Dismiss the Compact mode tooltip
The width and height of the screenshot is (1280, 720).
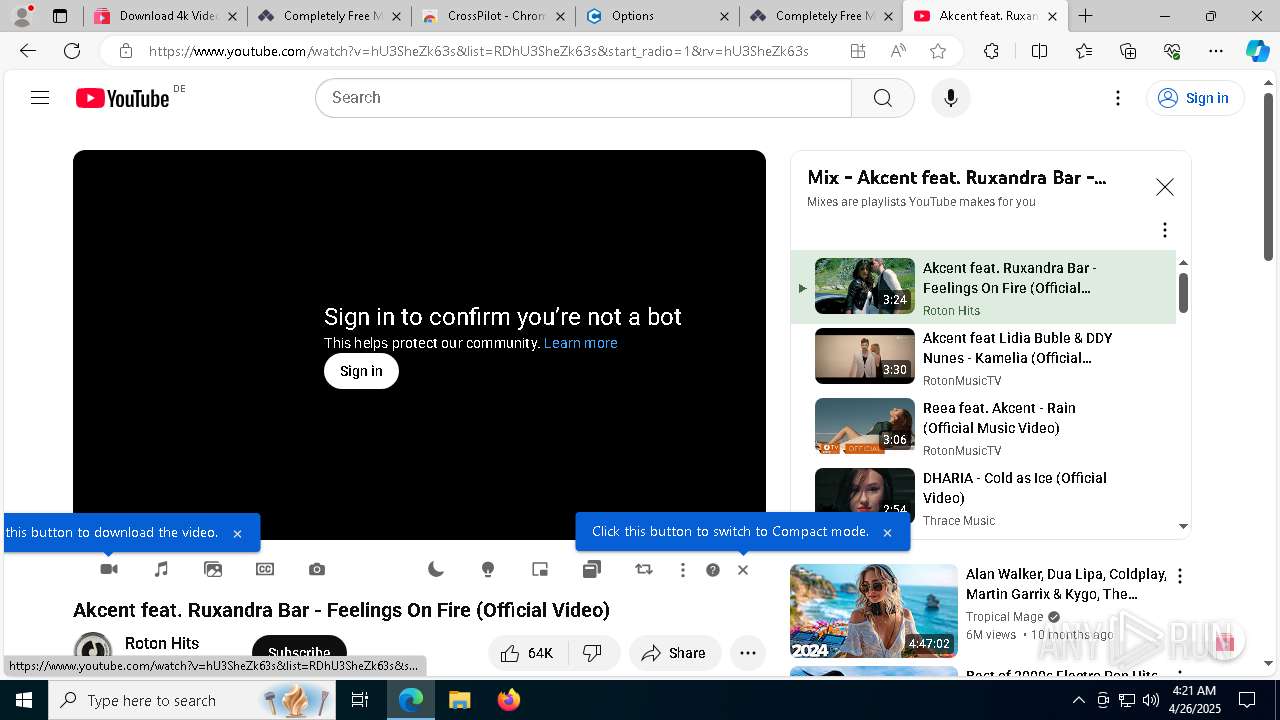pos(887,533)
